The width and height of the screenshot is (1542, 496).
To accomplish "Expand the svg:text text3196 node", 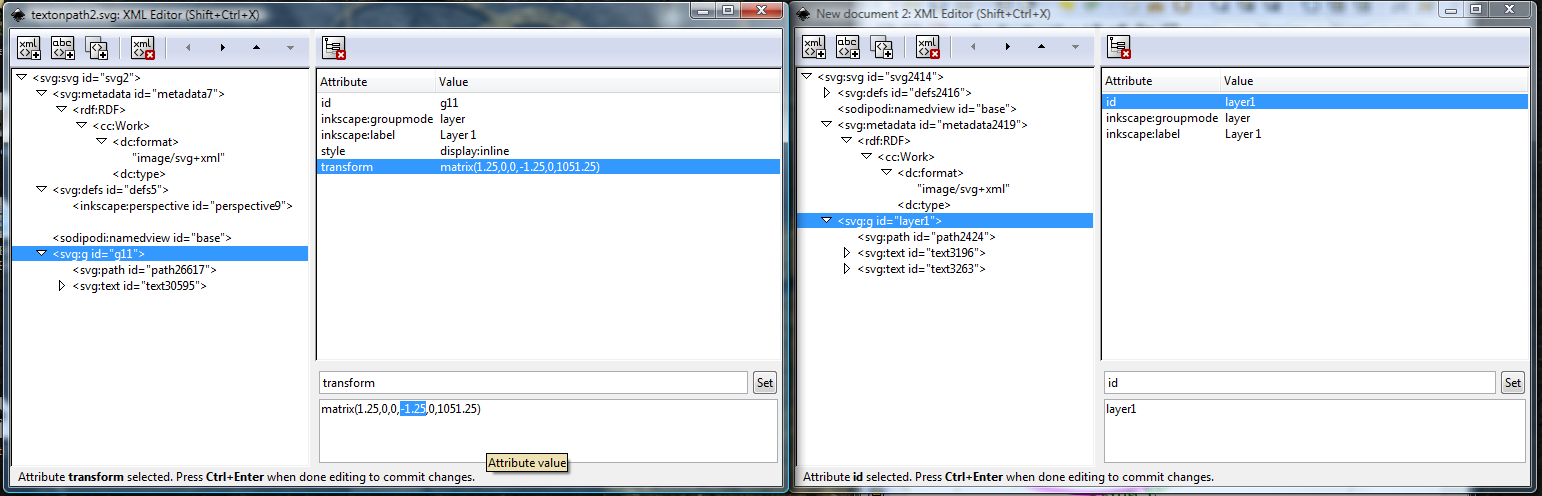I will (x=846, y=253).
